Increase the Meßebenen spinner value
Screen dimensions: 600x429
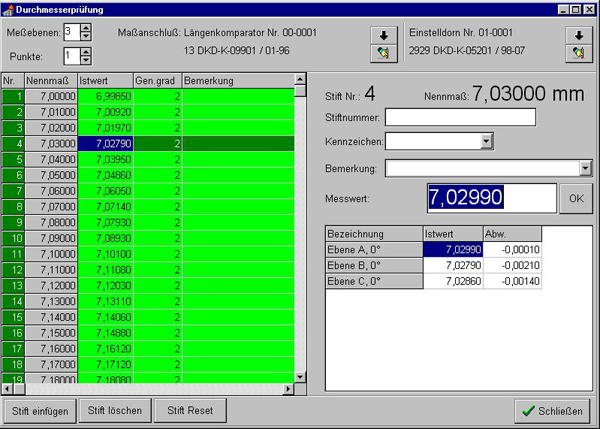point(86,28)
